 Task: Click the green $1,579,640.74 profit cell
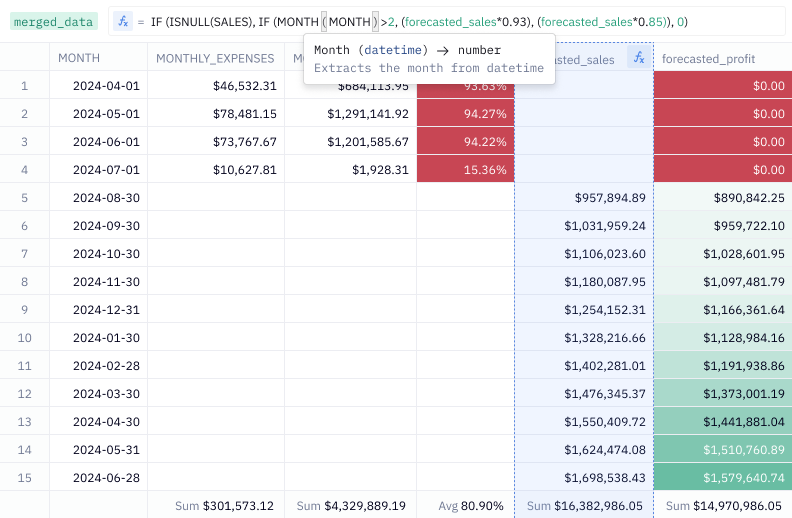(723, 477)
